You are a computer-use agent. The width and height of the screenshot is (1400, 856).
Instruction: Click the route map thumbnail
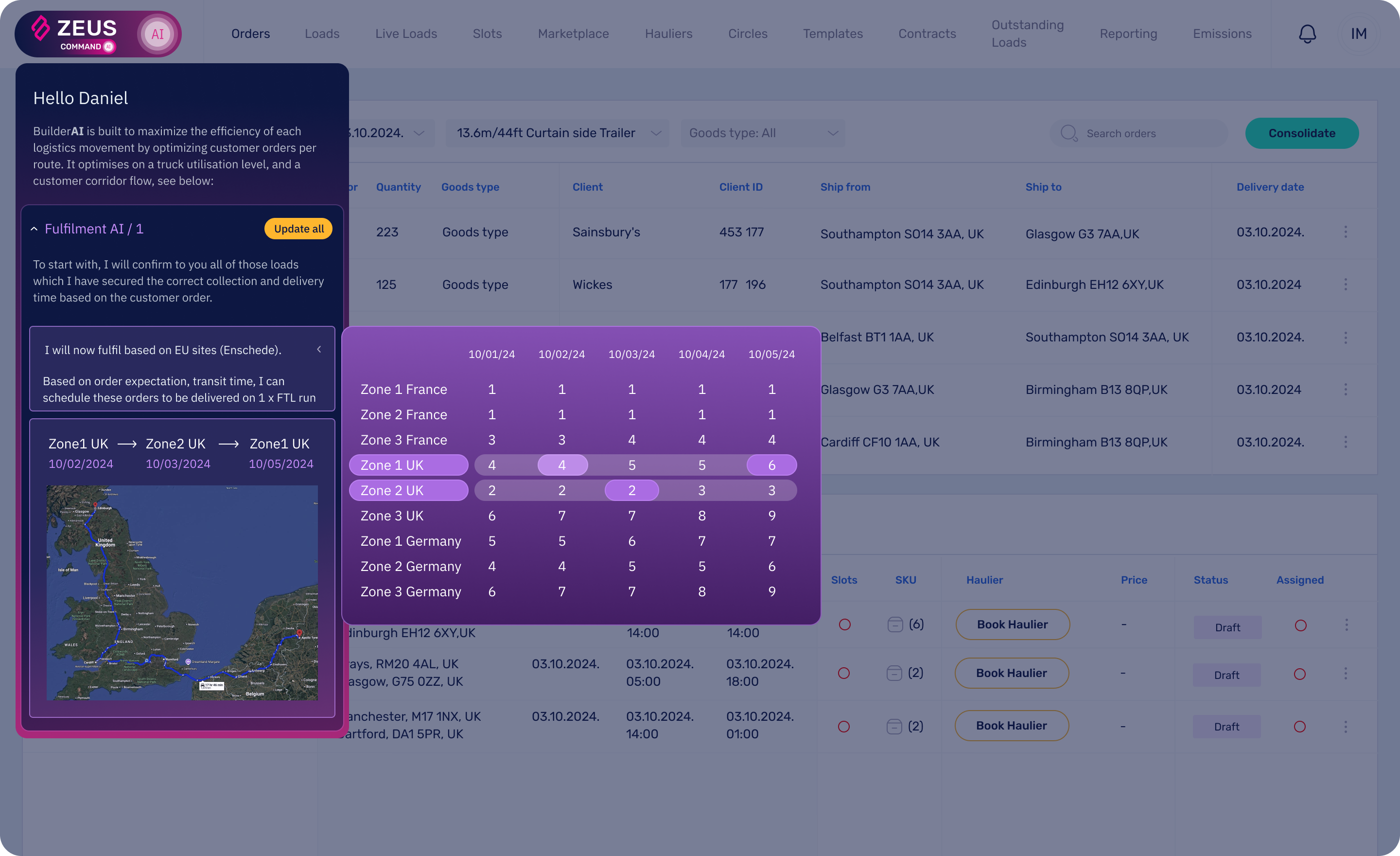click(x=182, y=592)
